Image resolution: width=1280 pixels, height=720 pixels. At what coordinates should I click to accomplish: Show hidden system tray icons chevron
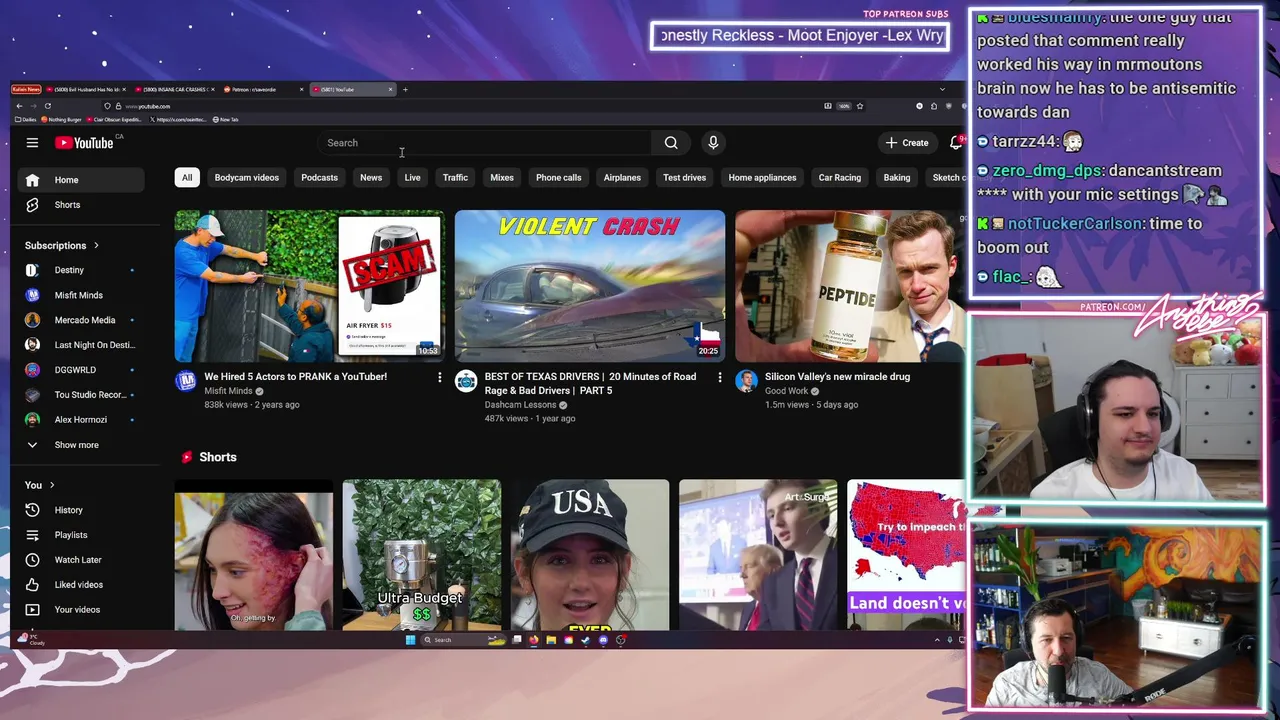pyautogui.click(x=937, y=640)
